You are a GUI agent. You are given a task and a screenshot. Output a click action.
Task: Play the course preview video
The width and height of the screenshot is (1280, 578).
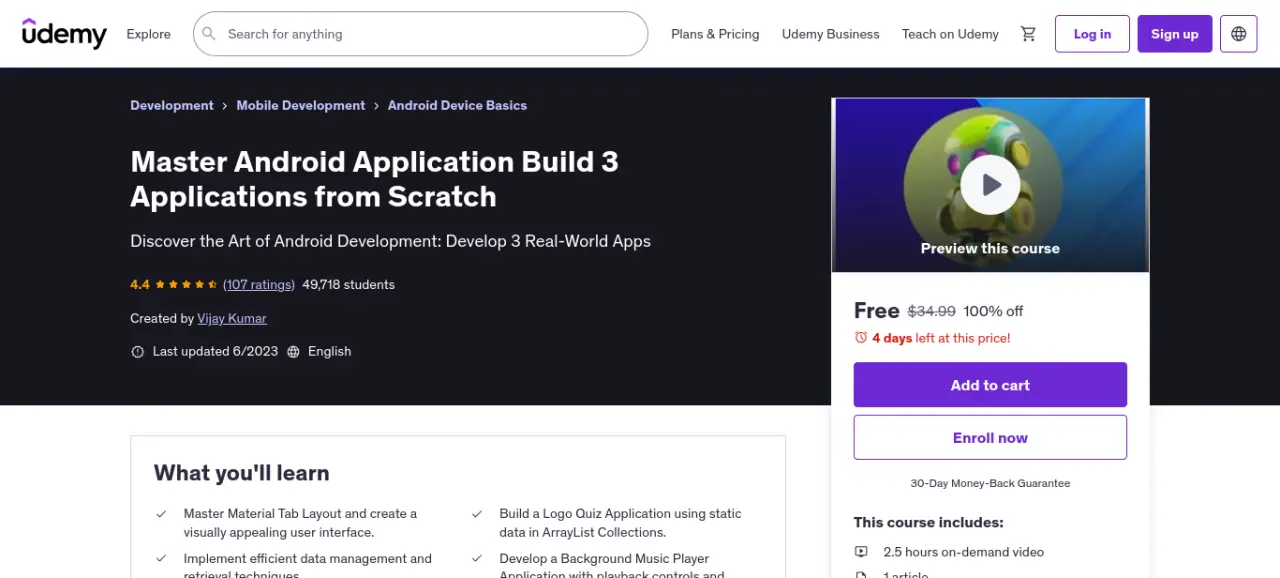pos(990,185)
